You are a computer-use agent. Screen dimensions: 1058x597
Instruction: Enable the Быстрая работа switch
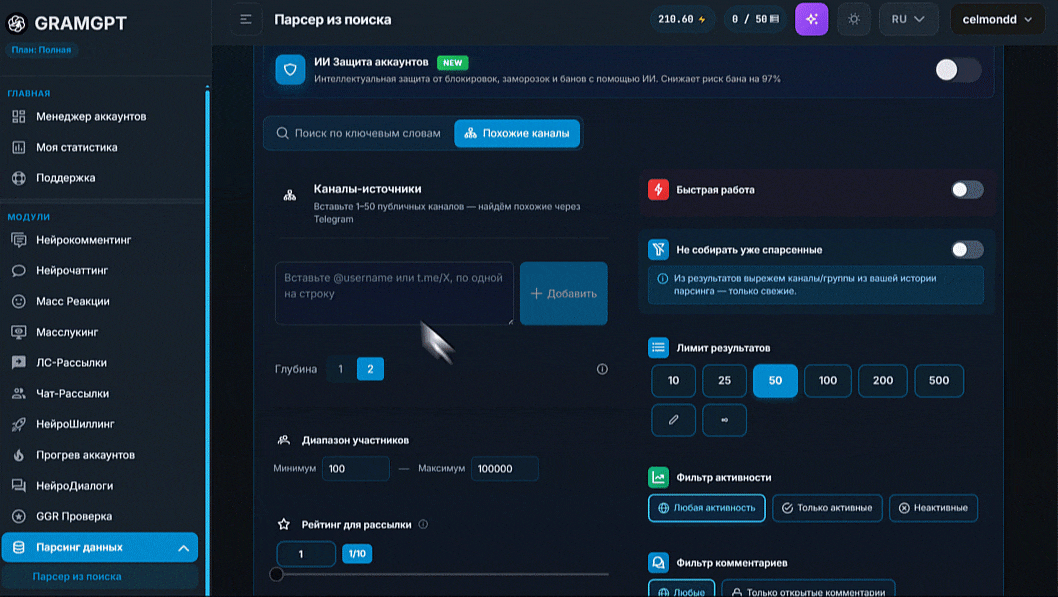click(x=967, y=190)
